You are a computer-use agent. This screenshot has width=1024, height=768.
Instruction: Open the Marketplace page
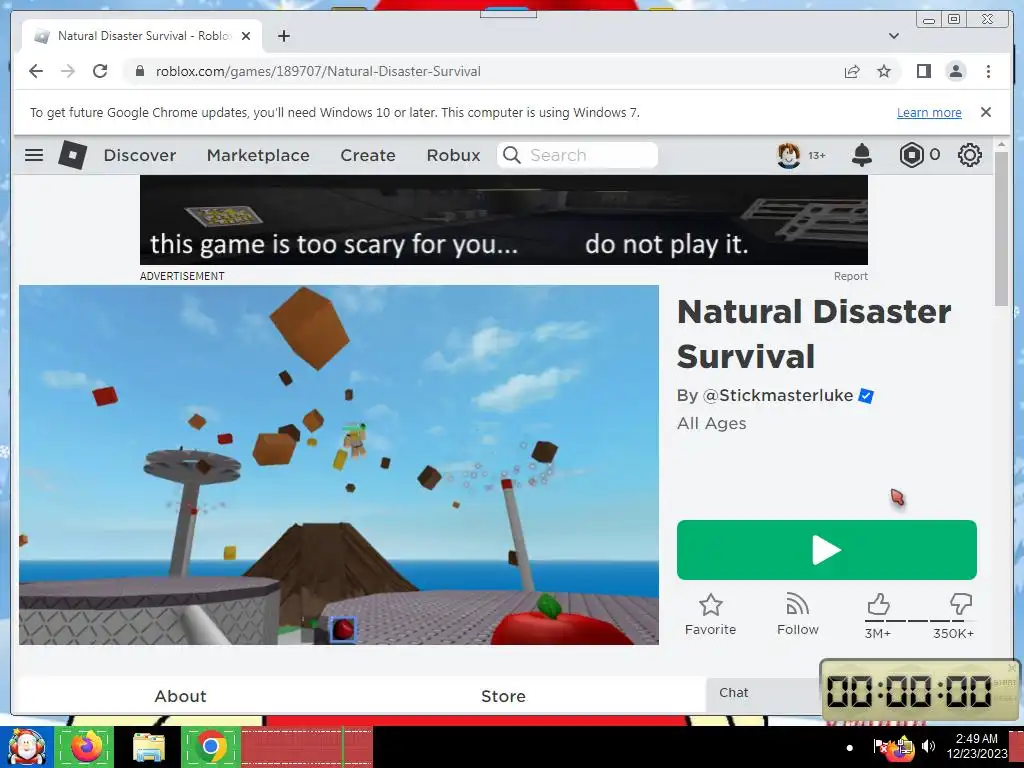(x=258, y=155)
